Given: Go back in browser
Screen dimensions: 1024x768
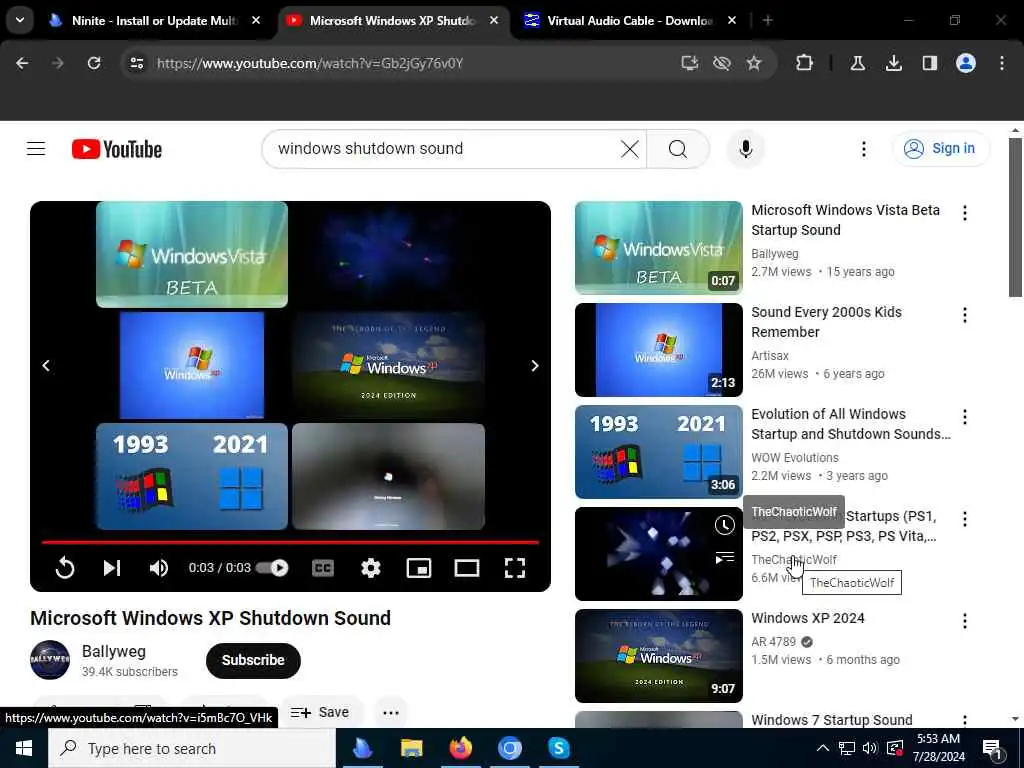Looking at the screenshot, I should 22,63.
